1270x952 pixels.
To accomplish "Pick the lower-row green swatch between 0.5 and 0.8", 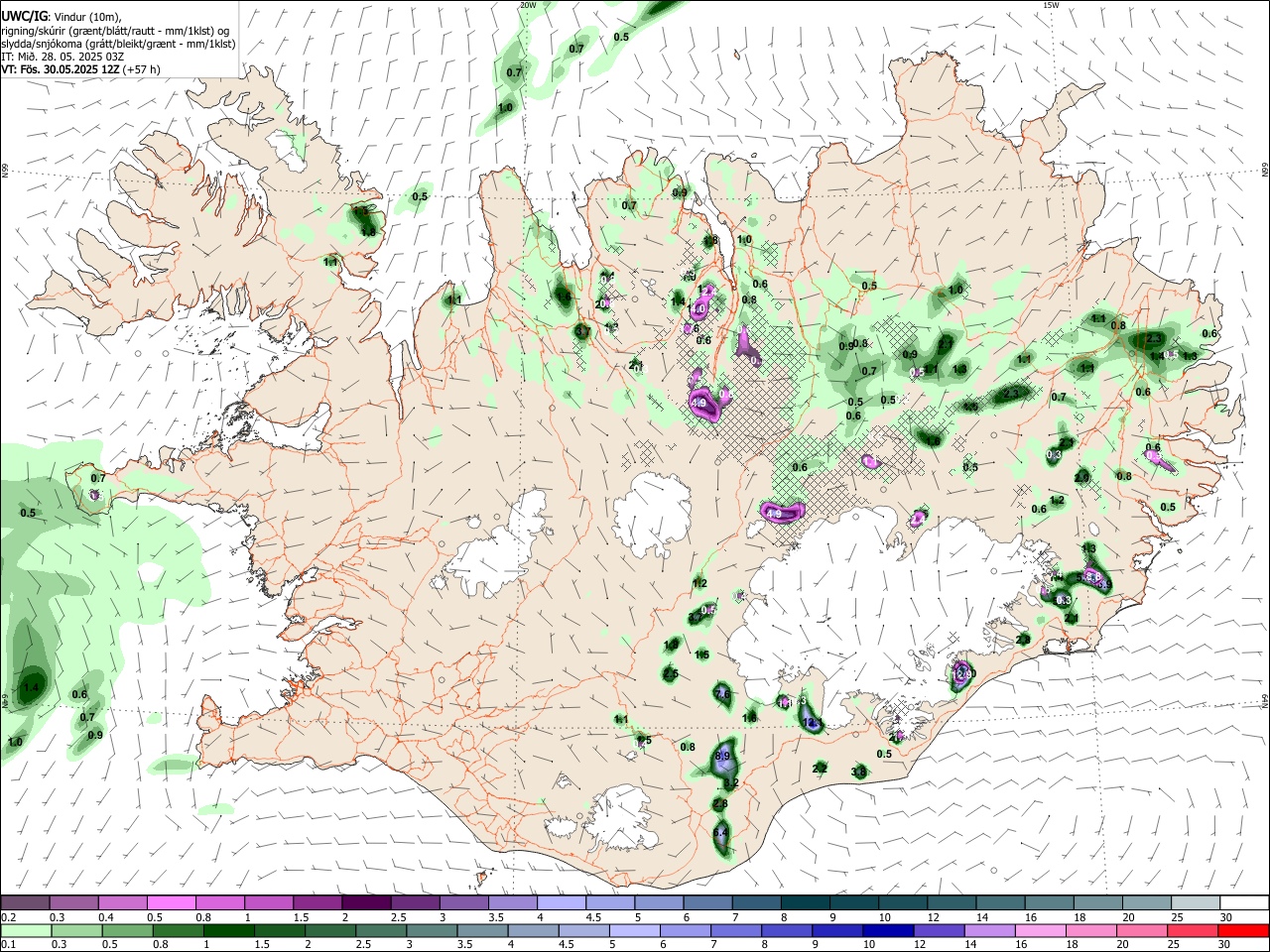I will click(x=126, y=930).
